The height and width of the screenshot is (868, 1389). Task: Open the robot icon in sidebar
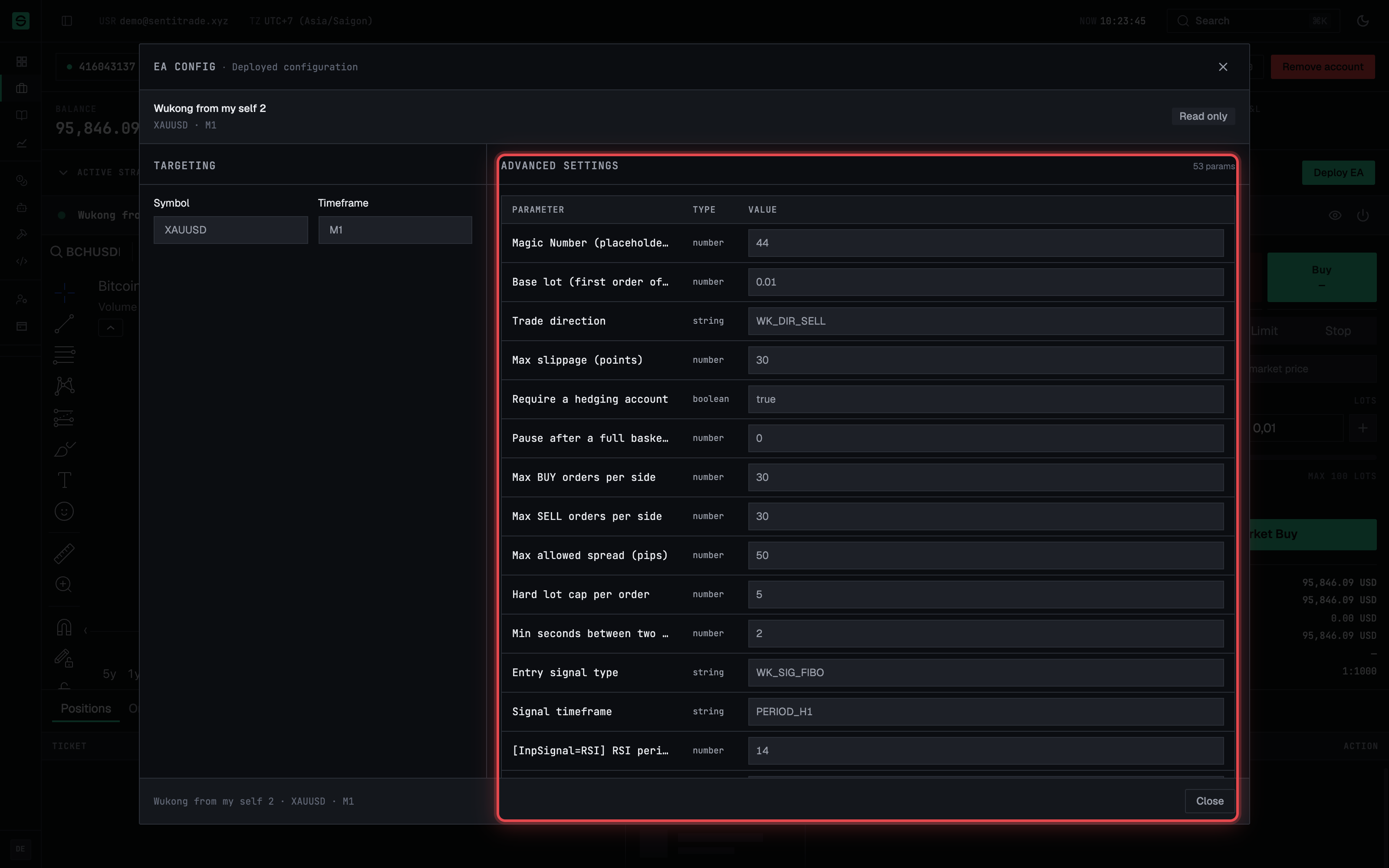coord(22,207)
